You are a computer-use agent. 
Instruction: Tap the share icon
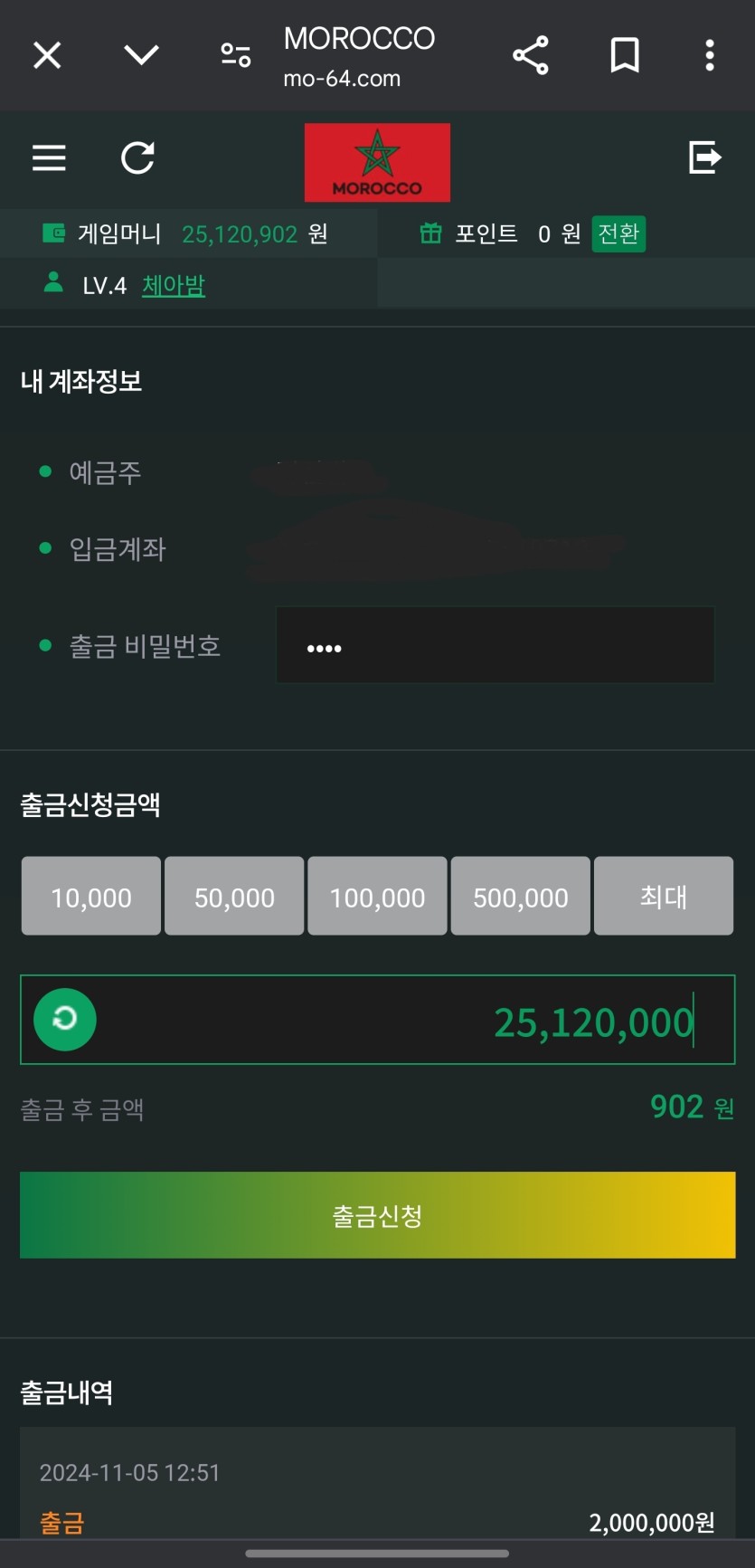(x=531, y=56)
